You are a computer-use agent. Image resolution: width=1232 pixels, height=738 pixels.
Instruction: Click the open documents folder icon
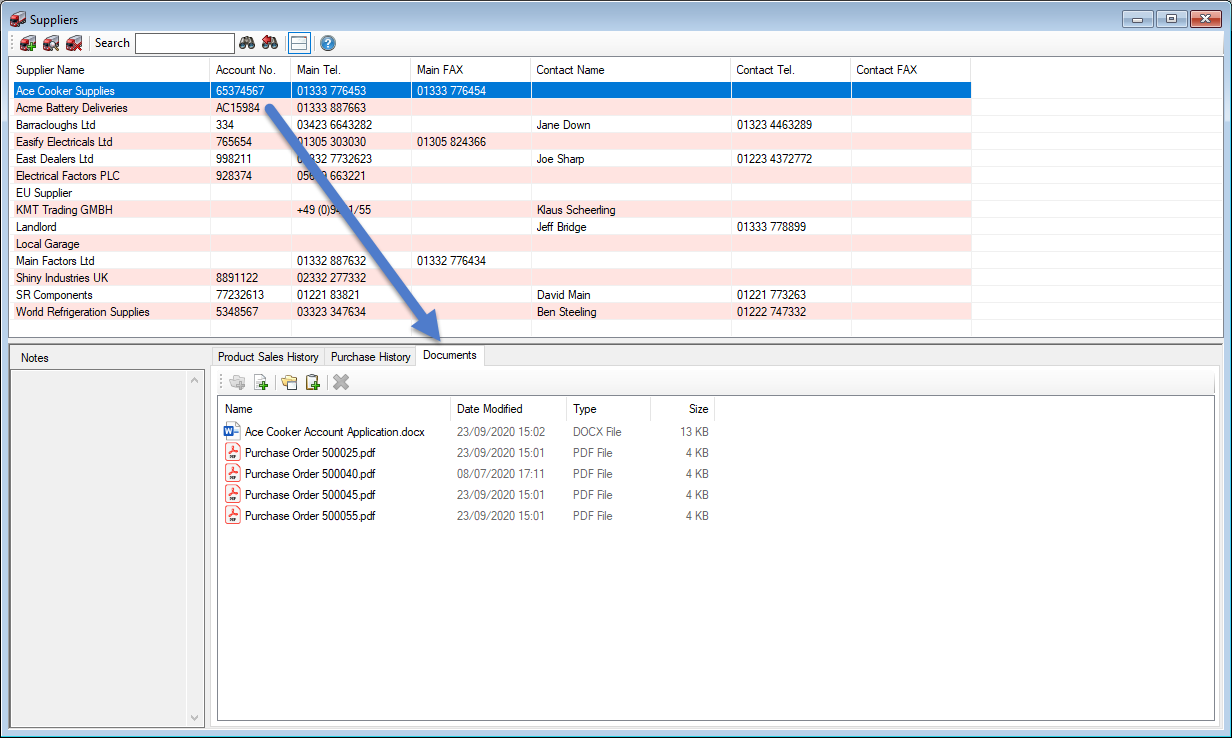click(x=289, y=382)
